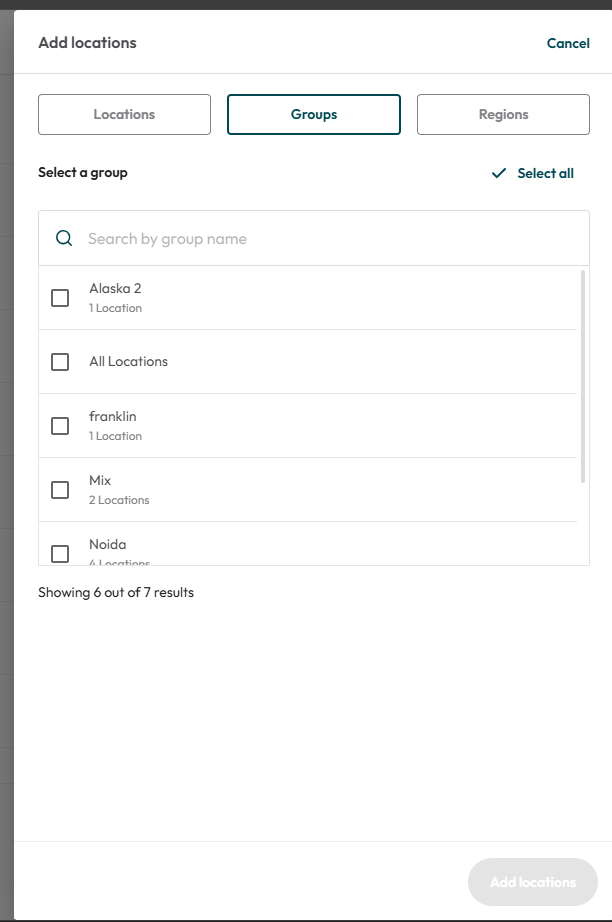The width and height of the screenshot is (612, 922).
Task: Click the All Locations row label
Action: 129,362
